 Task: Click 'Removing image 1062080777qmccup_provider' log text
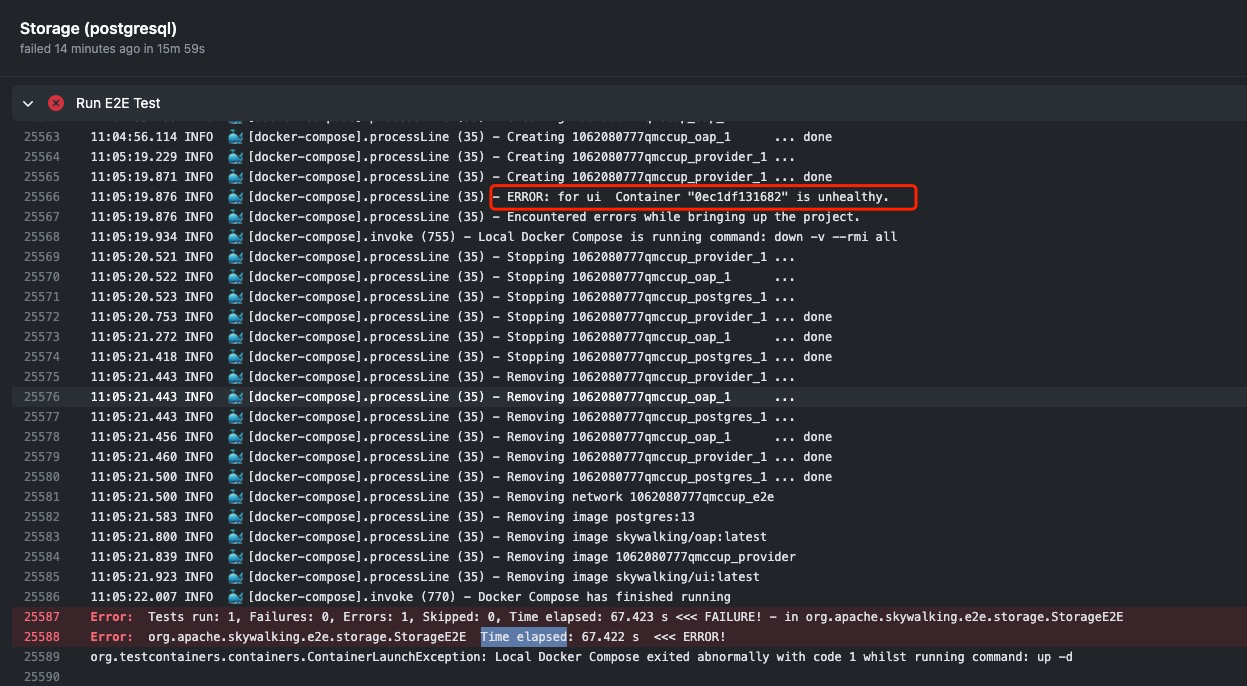click(651, 557)
